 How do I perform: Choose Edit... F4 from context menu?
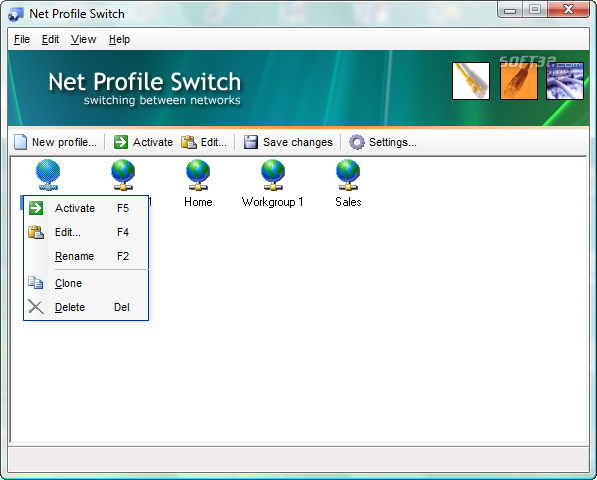click(86, 232)
